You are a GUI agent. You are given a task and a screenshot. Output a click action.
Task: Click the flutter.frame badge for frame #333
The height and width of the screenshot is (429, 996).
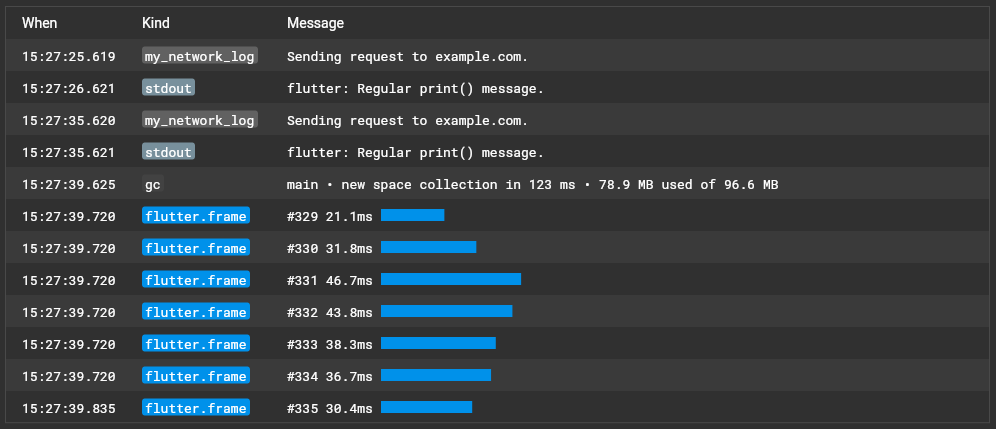coord(196,344)
